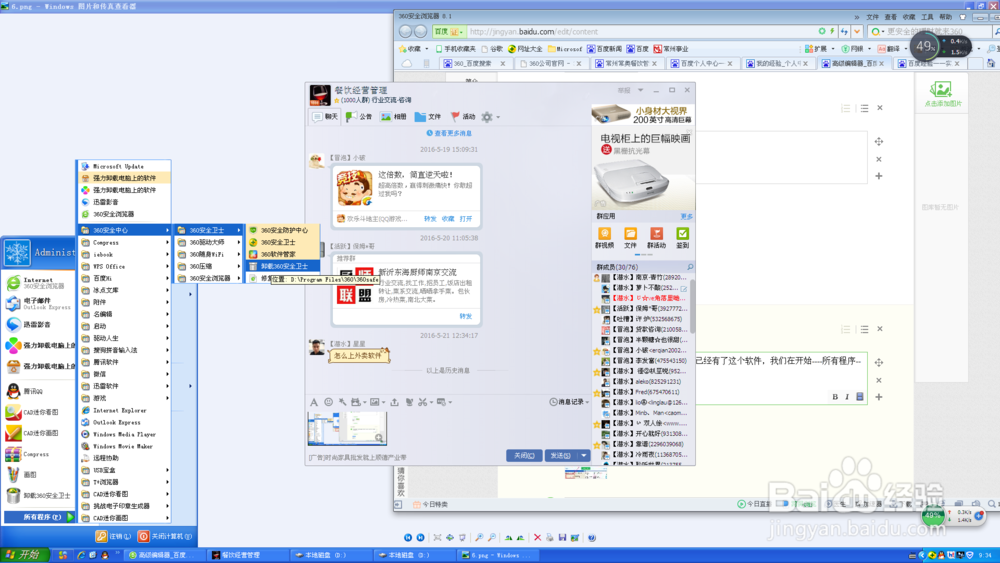This screenshot has height=563, width=1000.
Task: Click the 关闭计算机 shutdown button
Action: pyautogui.click(x=165, y=536)
